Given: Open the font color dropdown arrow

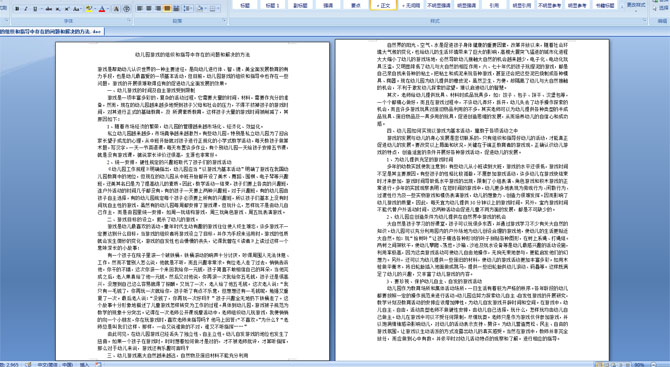Looking at the screenshot, I should pos(108,9).
